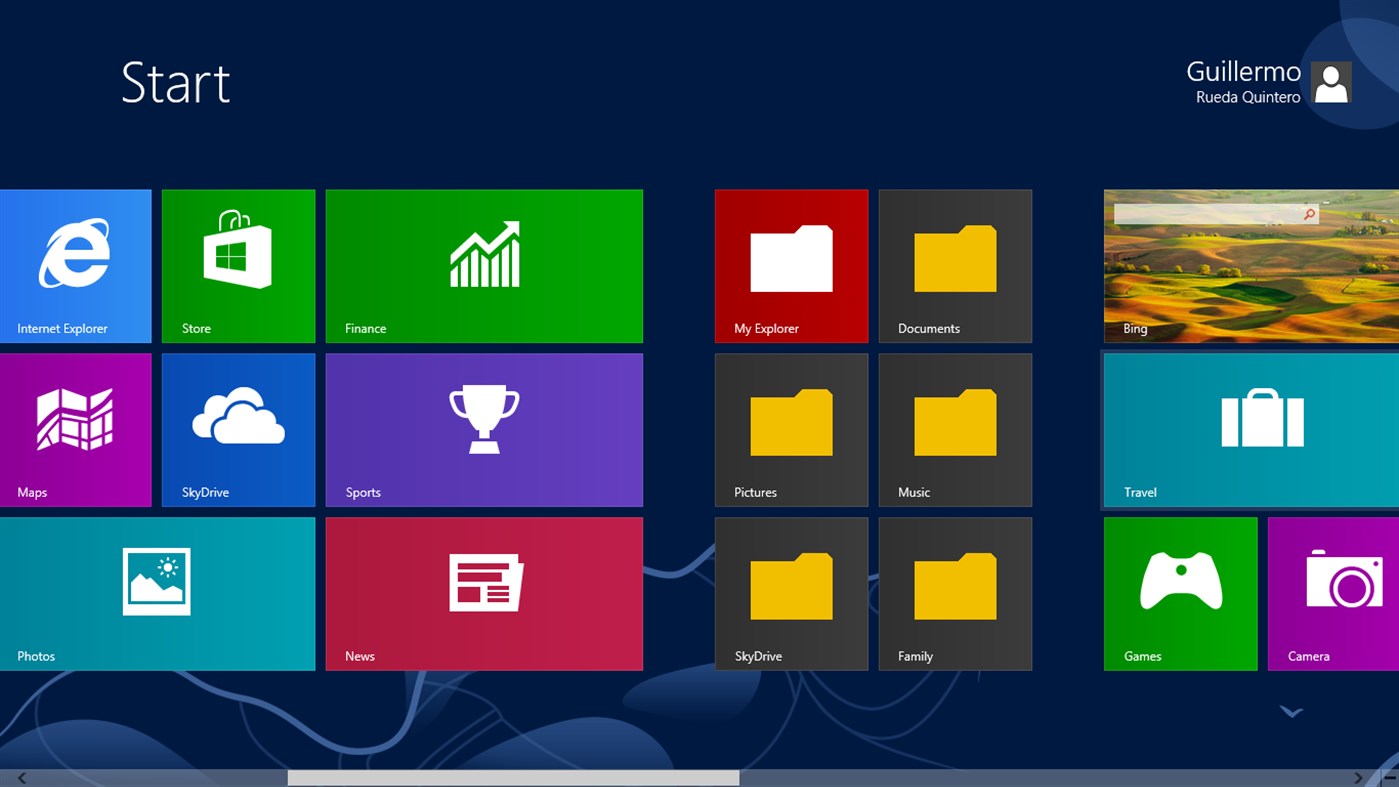The image size is (1399, 787).
Task: Open the Music folder tile
Action: coord(954,429)
